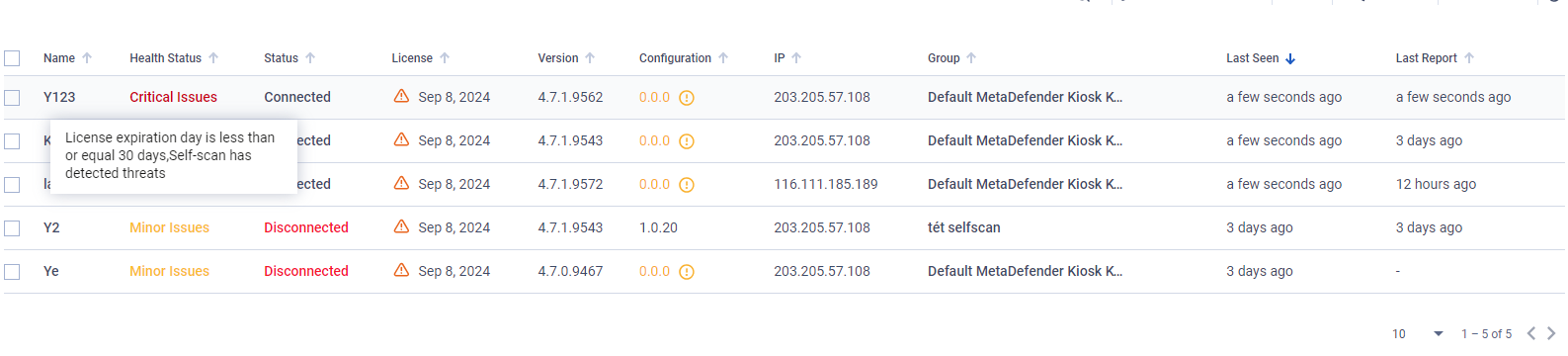Click configuration alert icon in Ye row
The height and width of the screenshot is (356, 1568).
(687, 272)
